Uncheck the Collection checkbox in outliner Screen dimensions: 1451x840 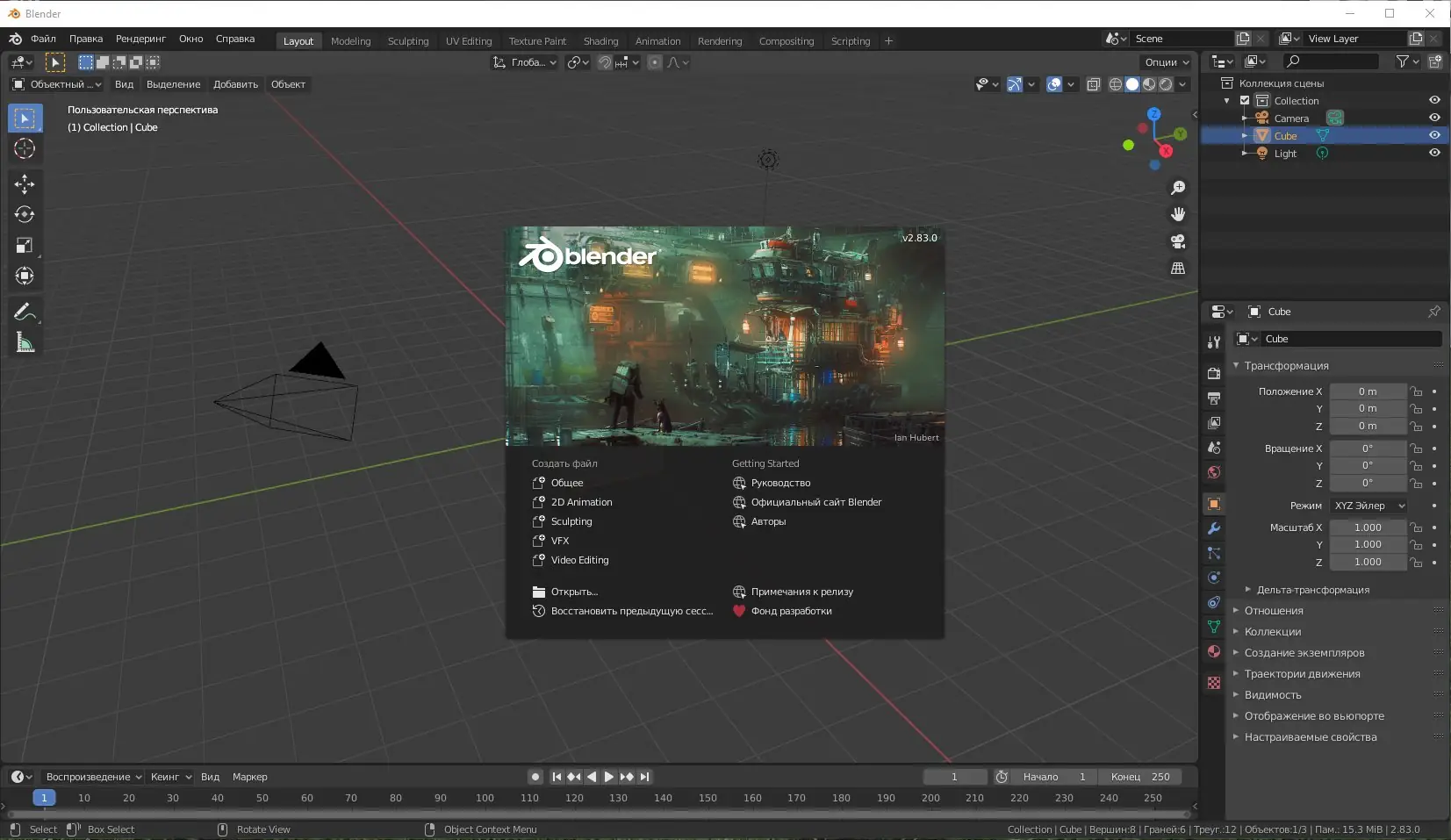pyautogui.click(x=1245, y=101)
